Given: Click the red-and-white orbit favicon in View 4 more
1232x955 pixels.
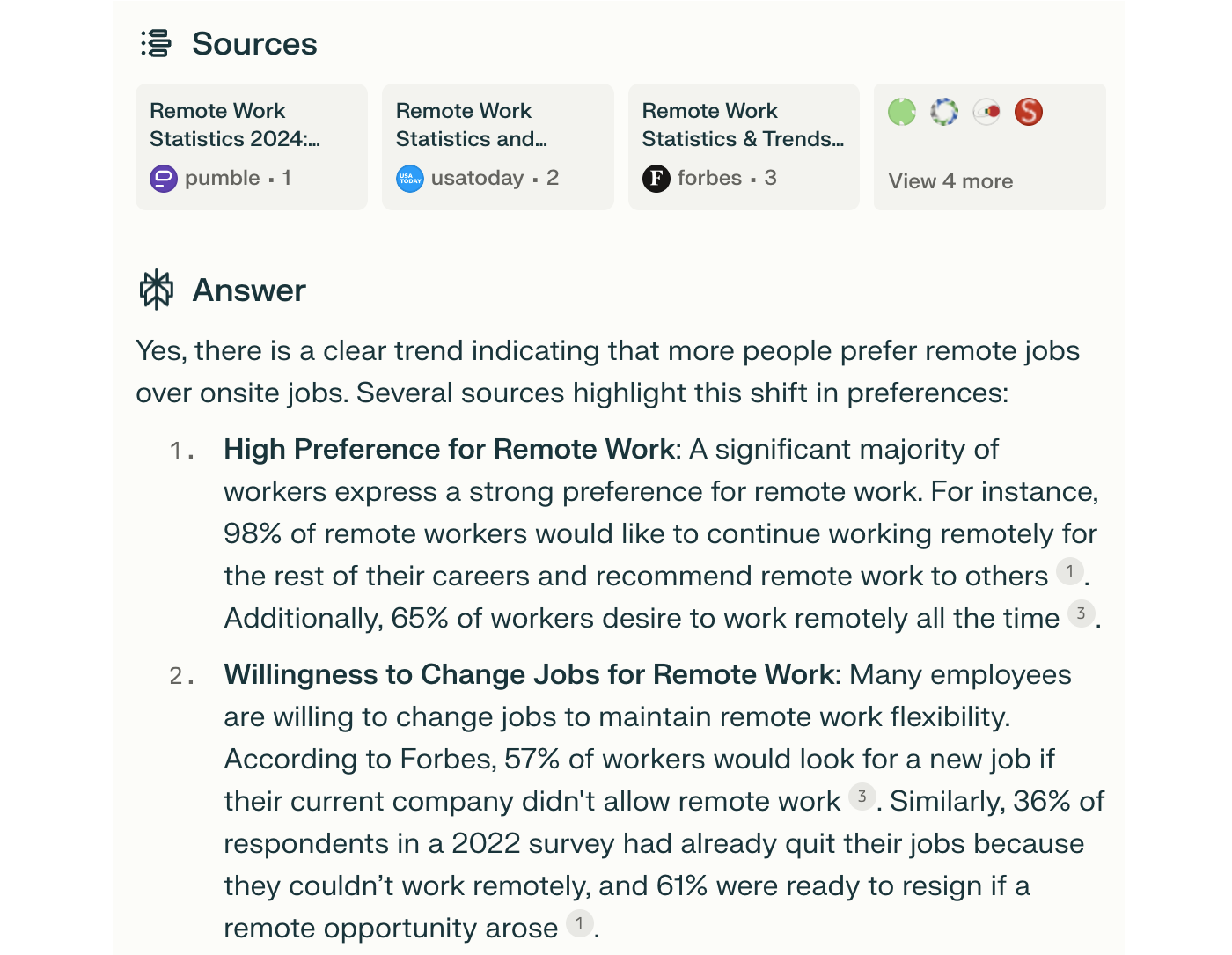Looking at the screenshot, I should click(x=986, y=112).
